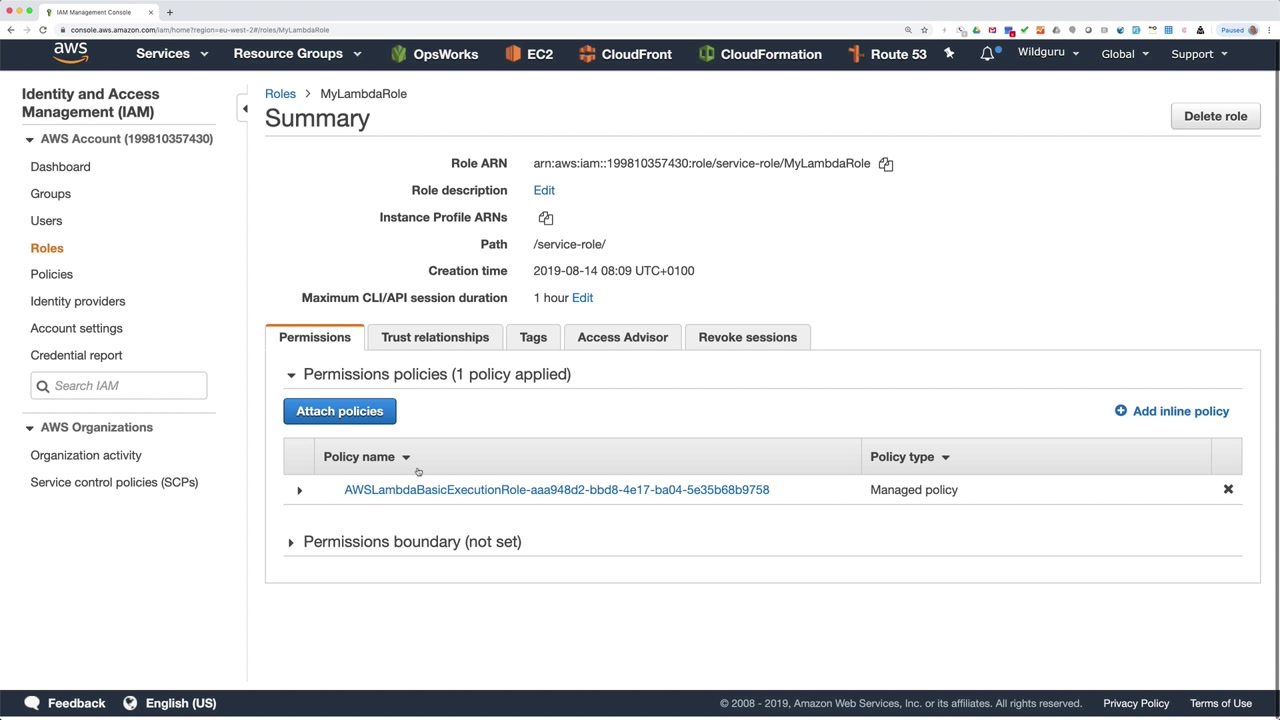
Task: Reload the page with the refresh icon
Action: click(x=43, y=30)
